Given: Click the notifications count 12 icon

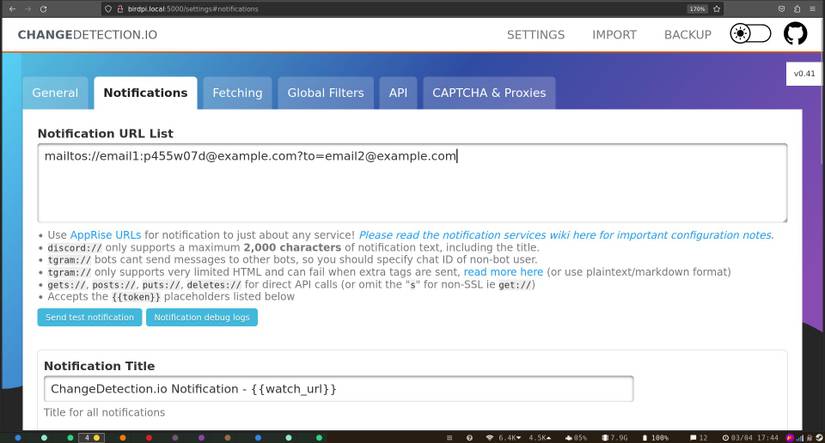Looking at the screenshot, I should coord(699,438).
